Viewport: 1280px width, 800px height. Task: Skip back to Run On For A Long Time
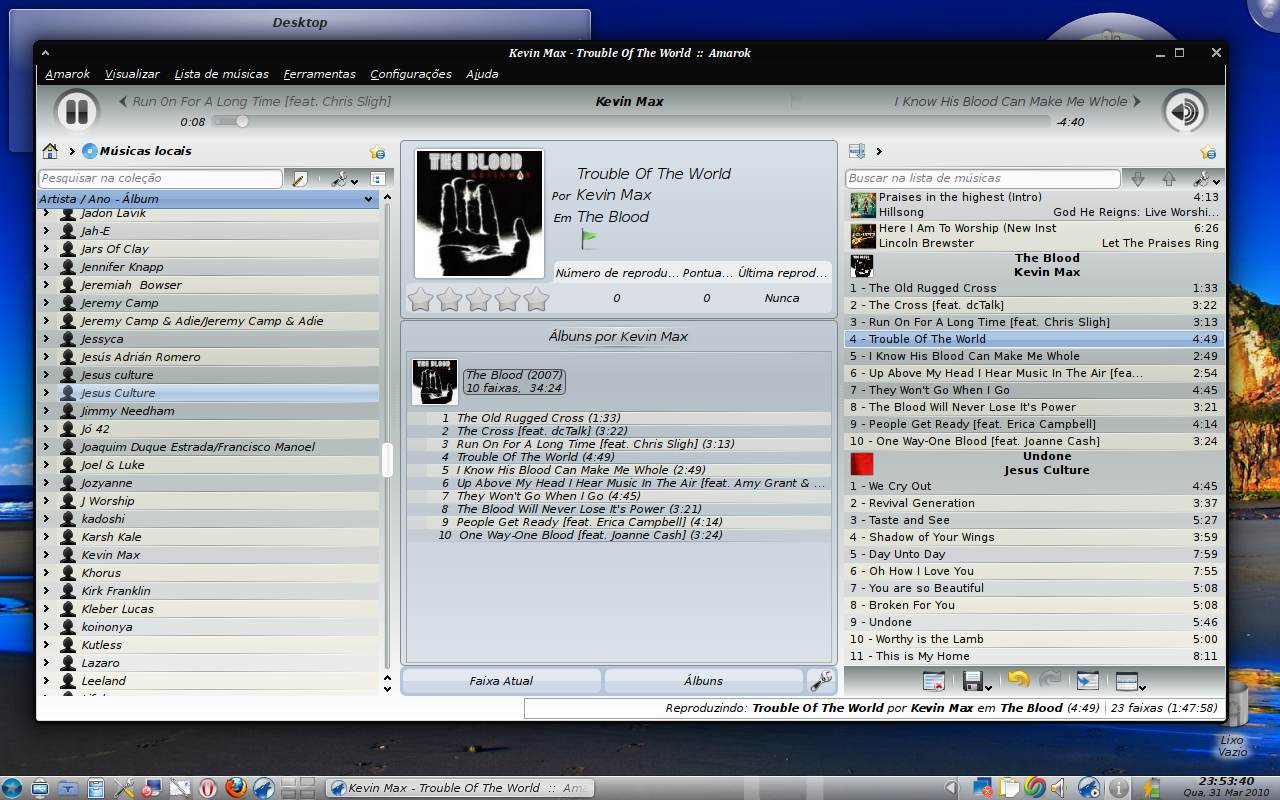click(x=255, y=101)
